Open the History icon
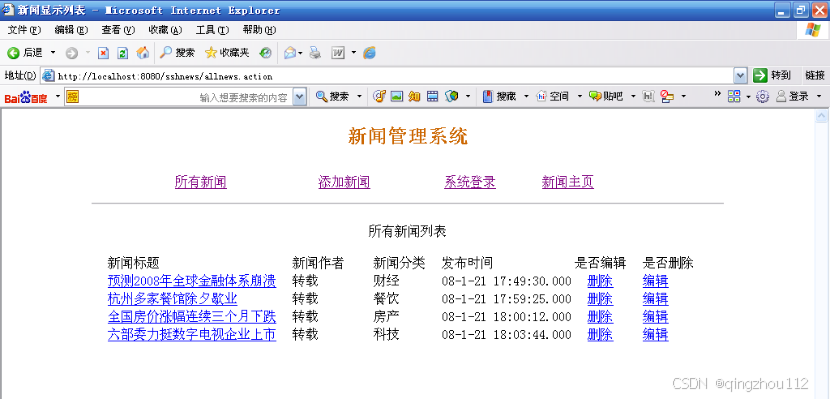830x399 pixels. pyautogui.click(x=266, y=53)
